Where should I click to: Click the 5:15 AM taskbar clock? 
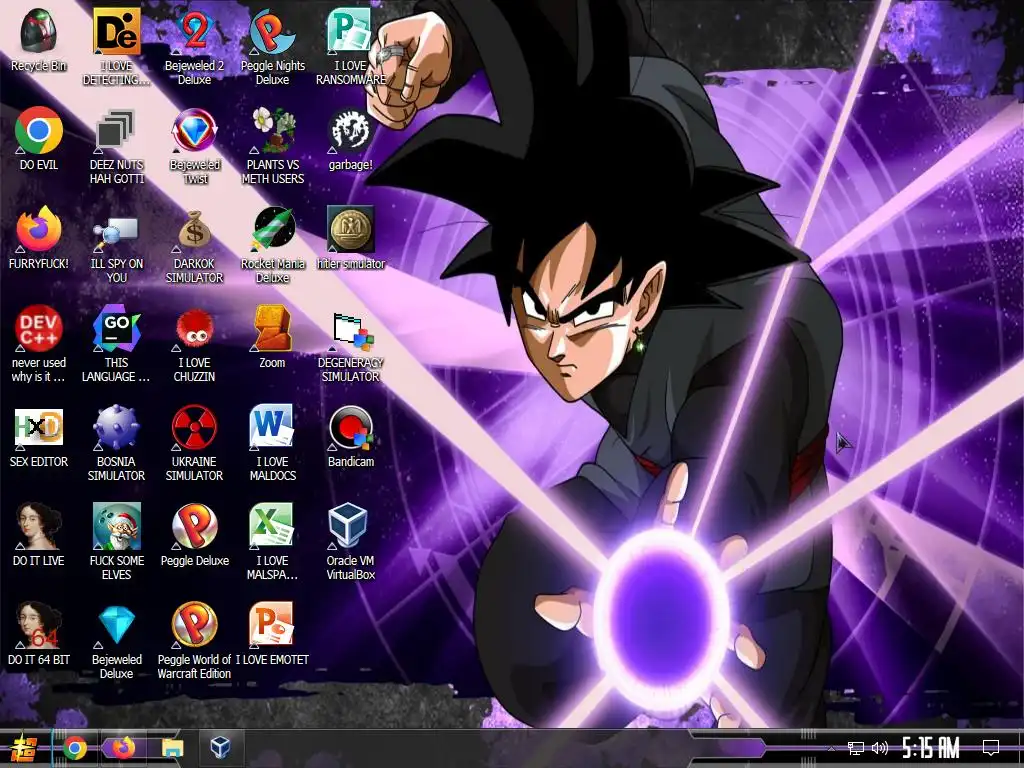931,748
